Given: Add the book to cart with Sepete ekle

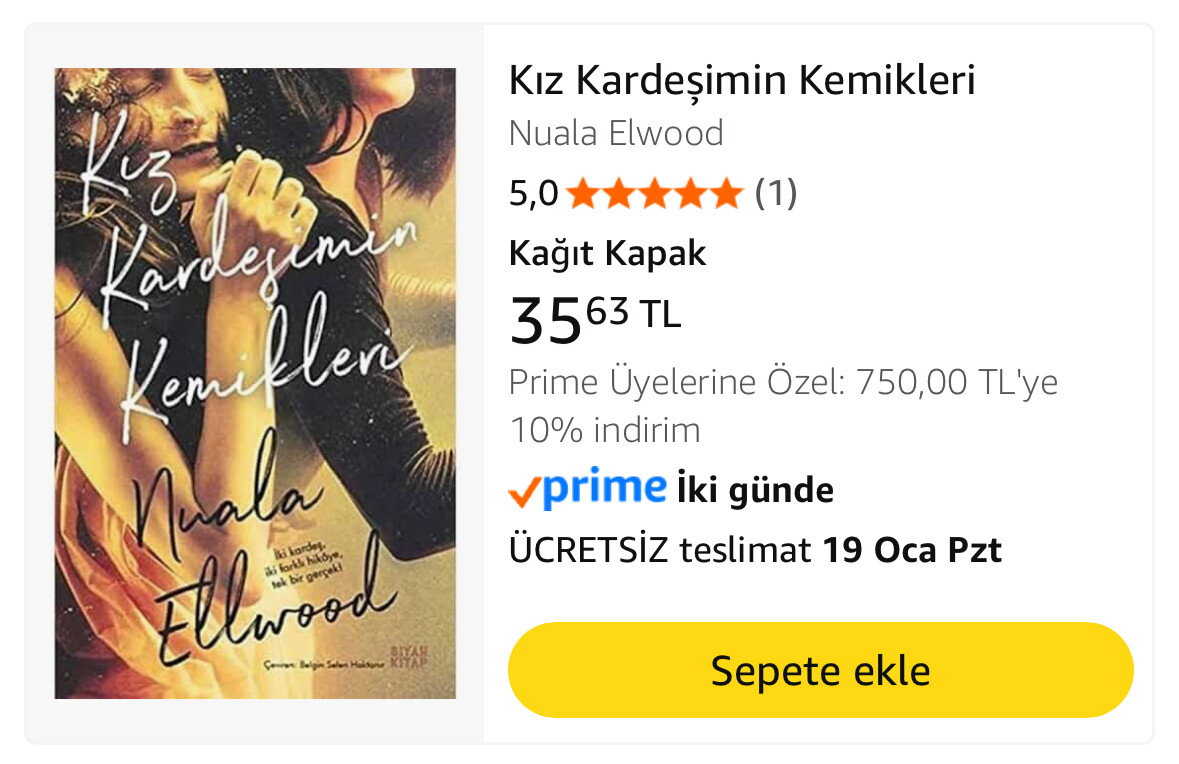Looking at the screenshot, I should [820, 670].
